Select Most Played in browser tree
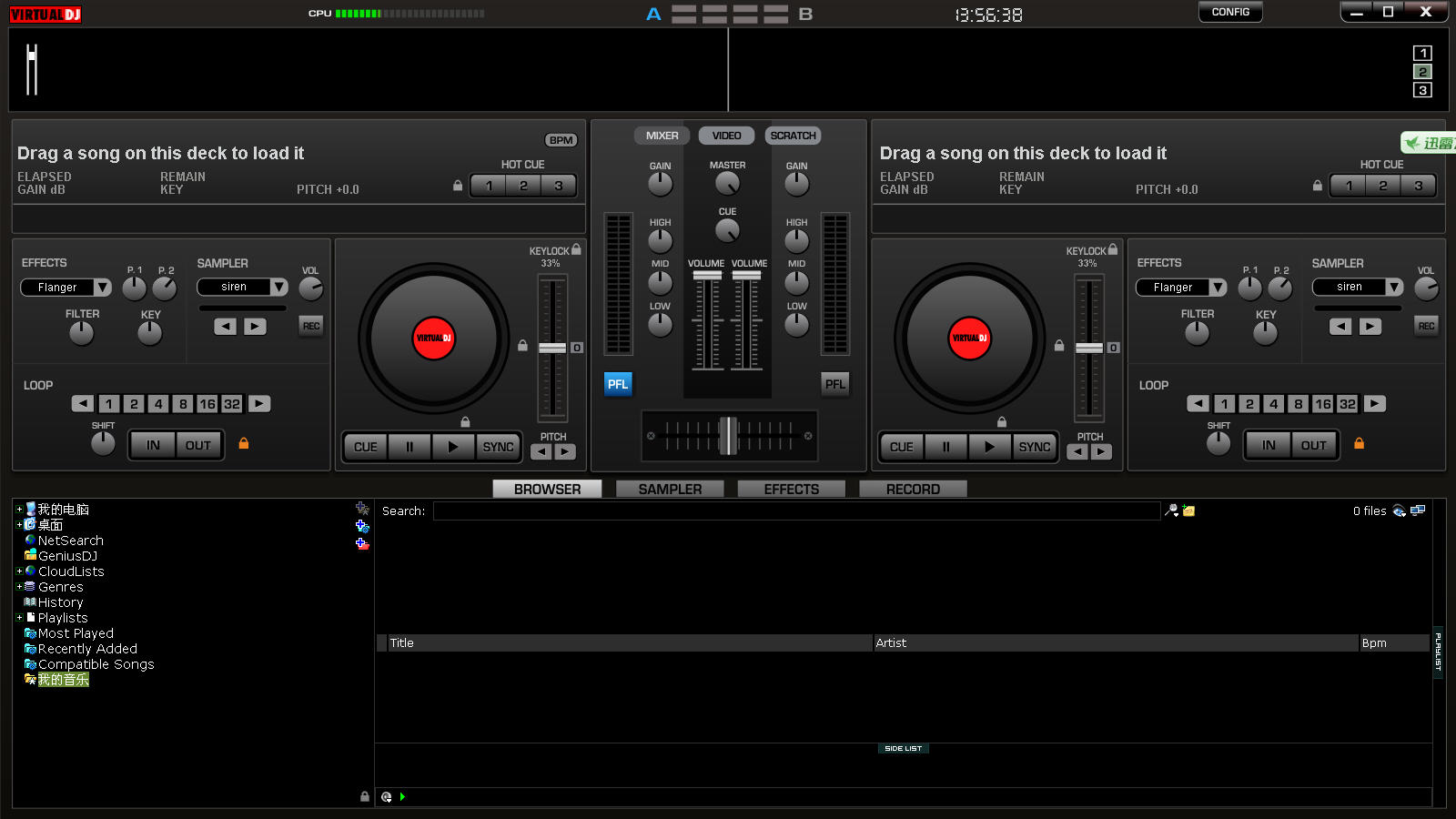 click(x=76, y=633)
